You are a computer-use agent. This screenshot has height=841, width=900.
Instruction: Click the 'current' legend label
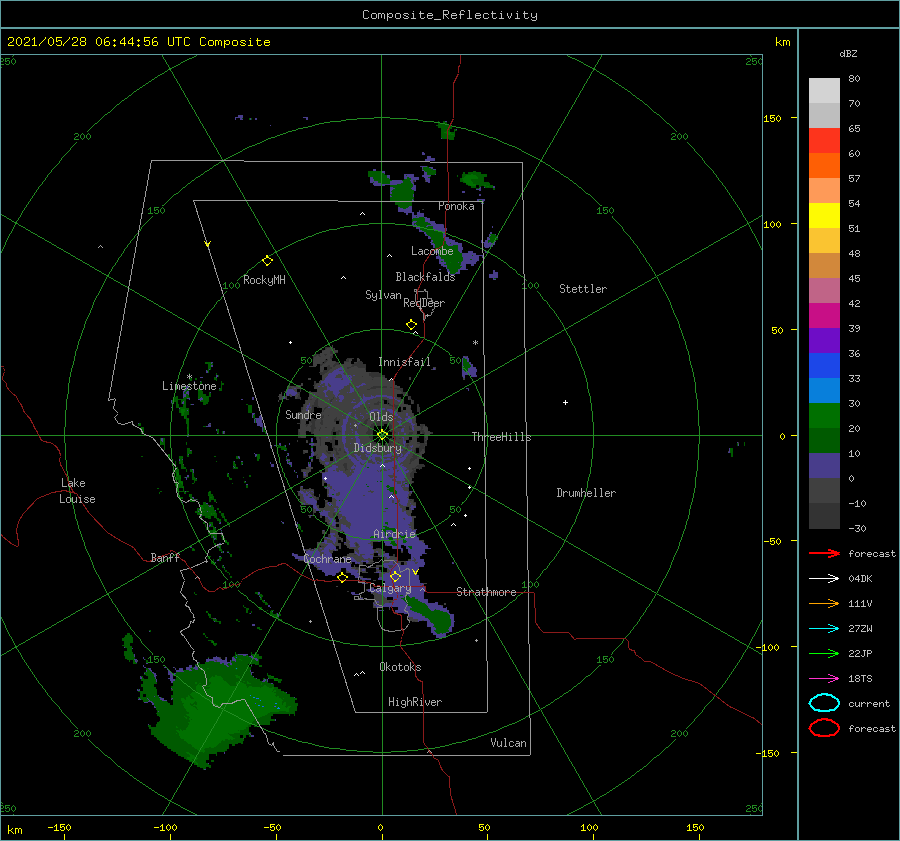pos(869,703)
